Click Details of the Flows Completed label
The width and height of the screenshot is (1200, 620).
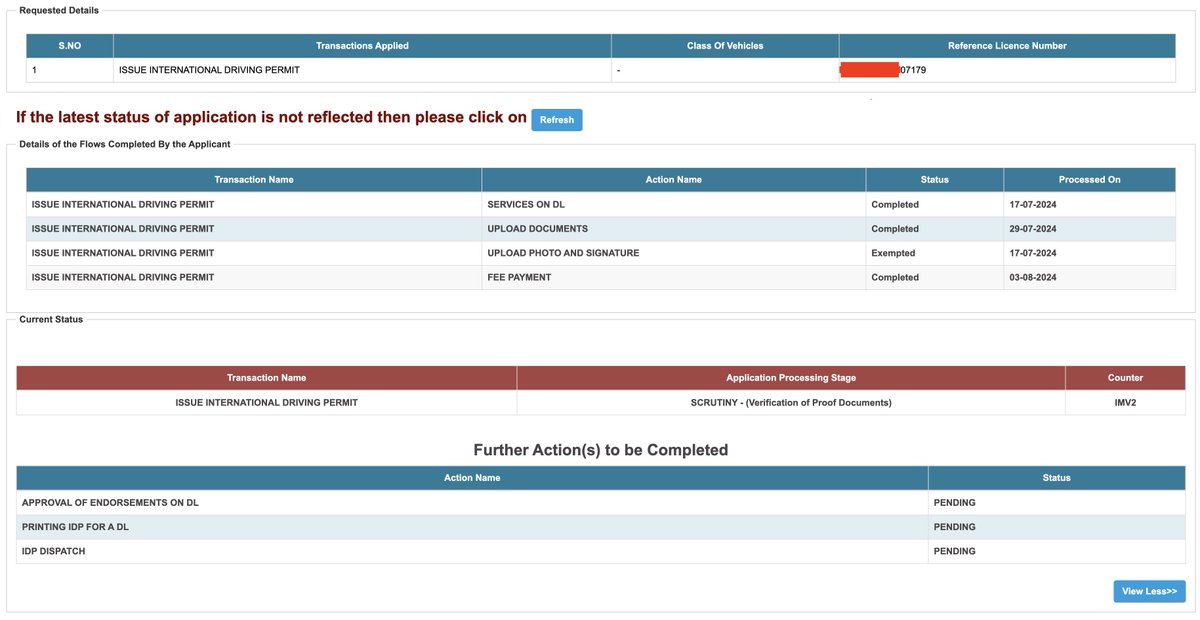pyautogui.click(x=125, y=144)
